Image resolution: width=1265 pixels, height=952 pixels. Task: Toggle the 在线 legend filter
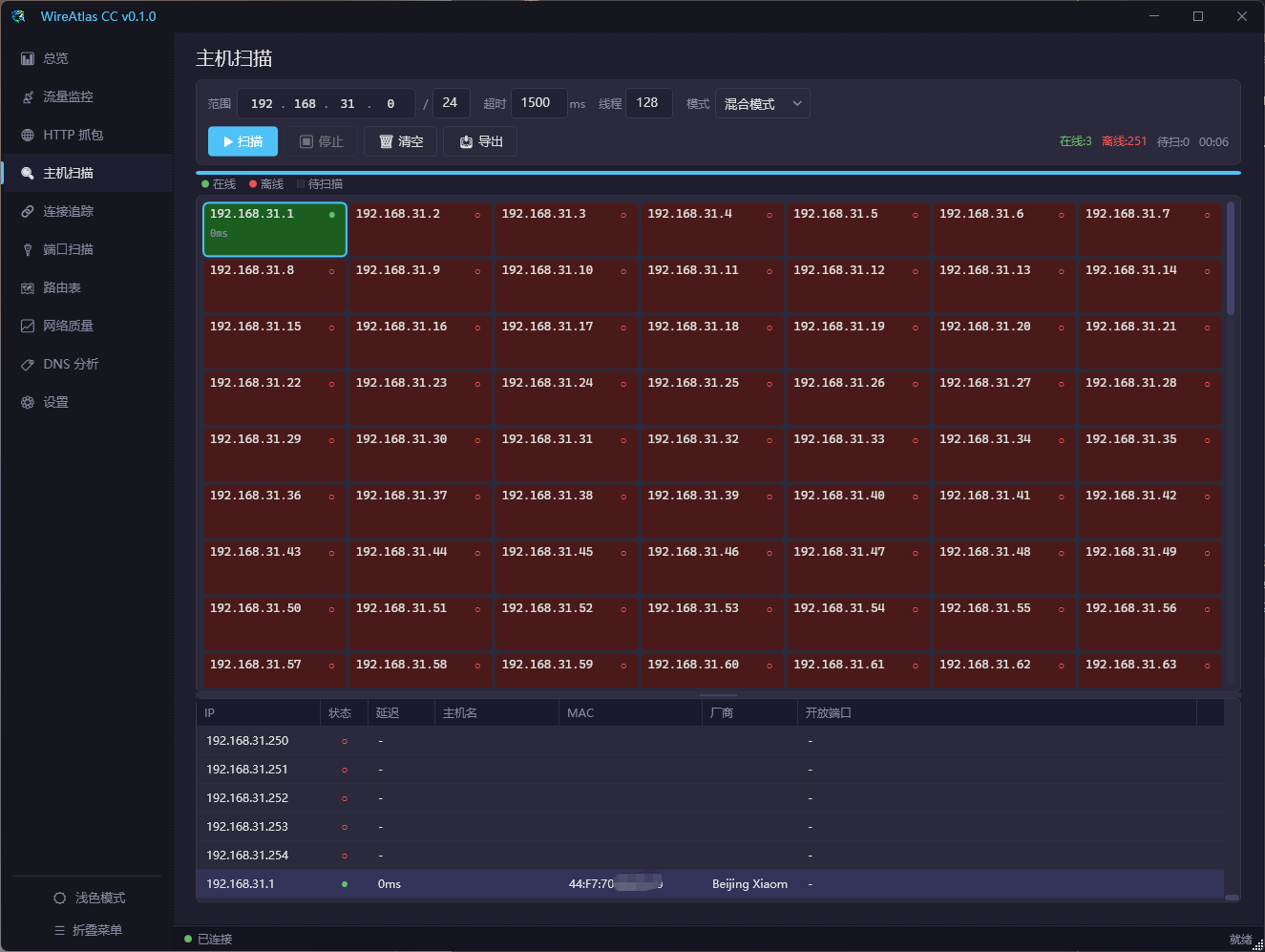tap(219, 184)
